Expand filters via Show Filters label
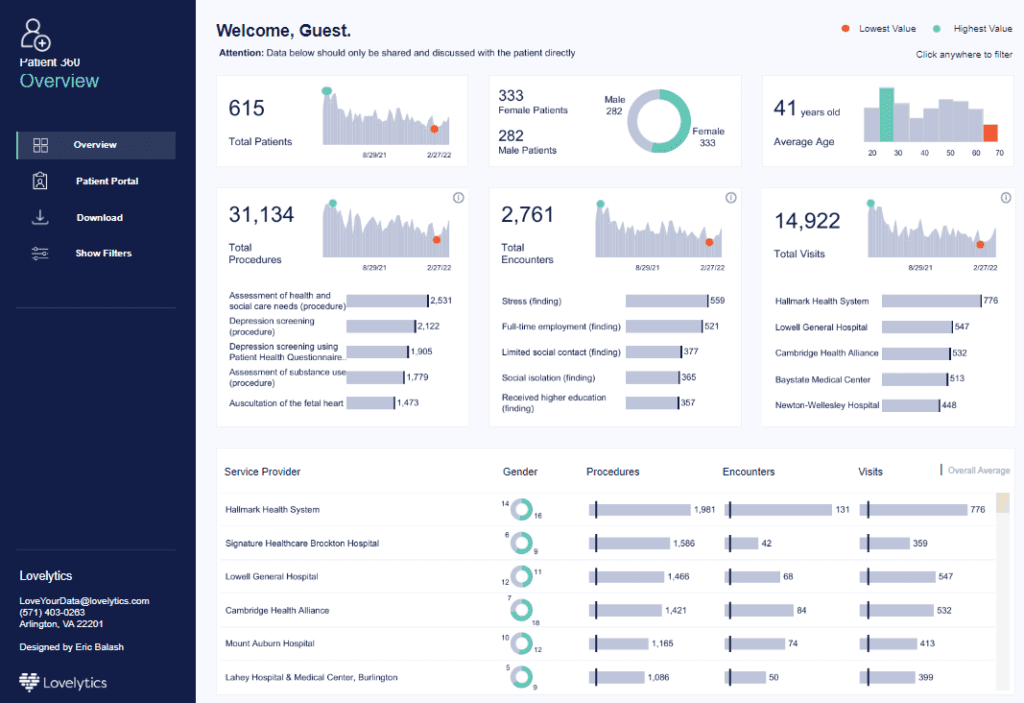 (x=103, y=254)
